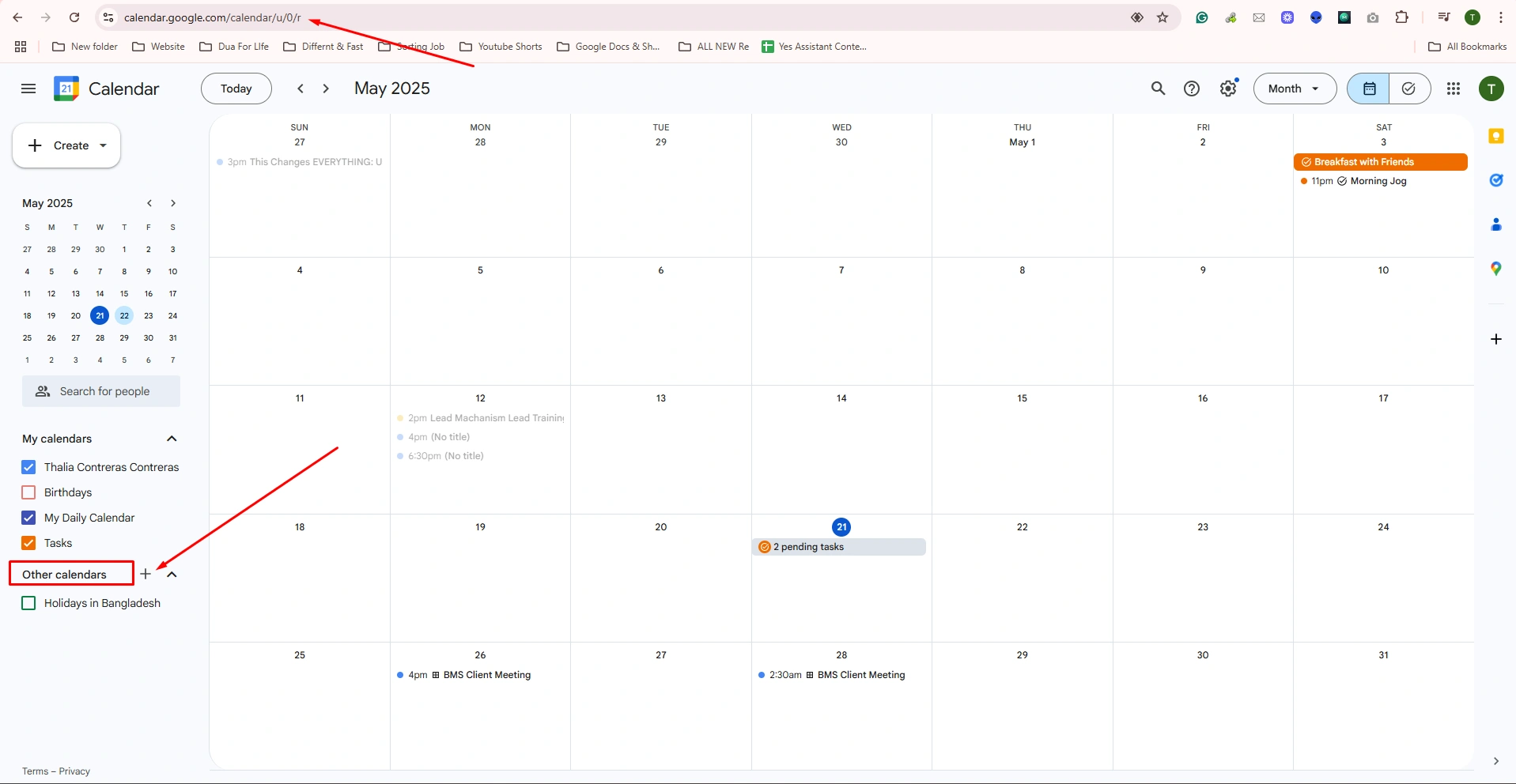Open the main menu hamburger icon
The height and width of the screenshot is (784, 1516).
(x=28, y=89)
